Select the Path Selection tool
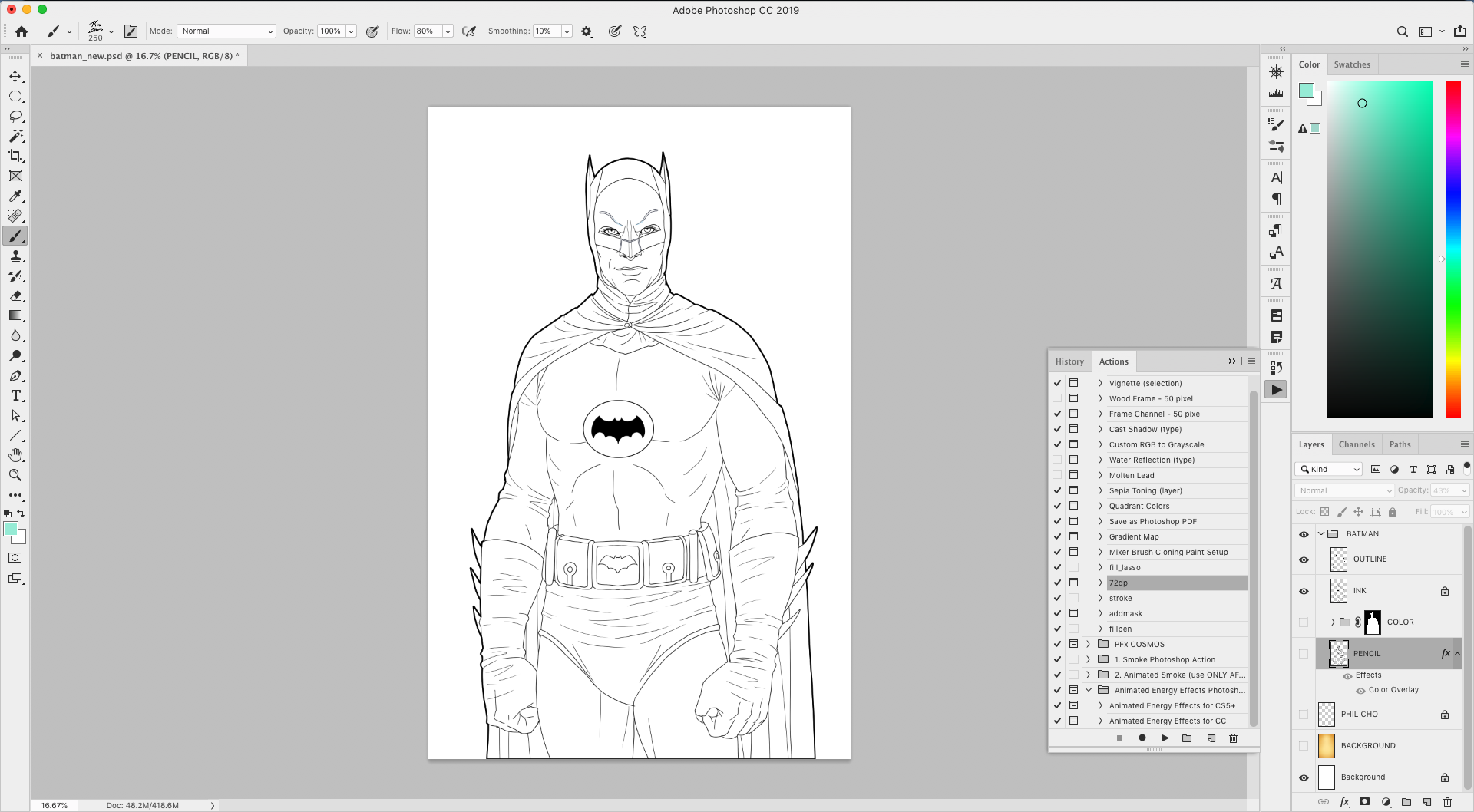The image size is (1474, 812). 15,415
